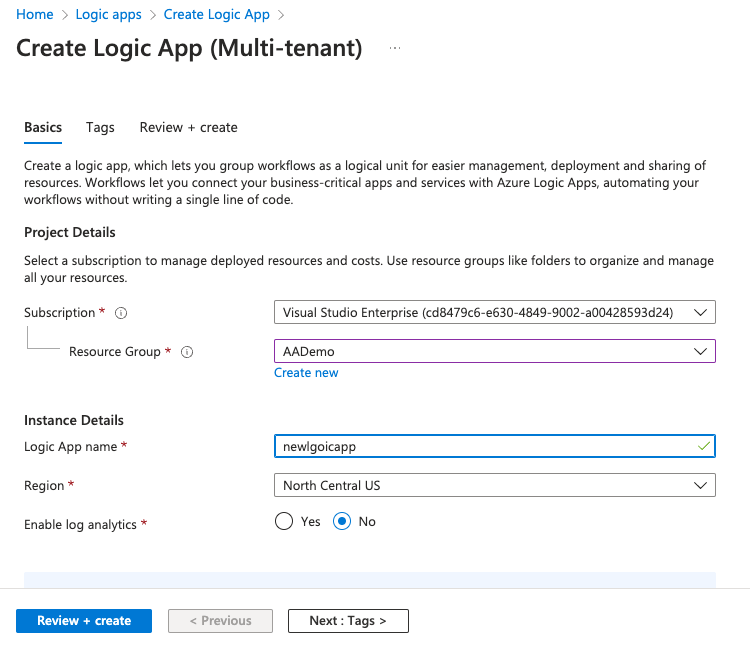This screenshot has height=650, width=750.
Task: Click the Next : Tags button
Action: click(348, 620)
